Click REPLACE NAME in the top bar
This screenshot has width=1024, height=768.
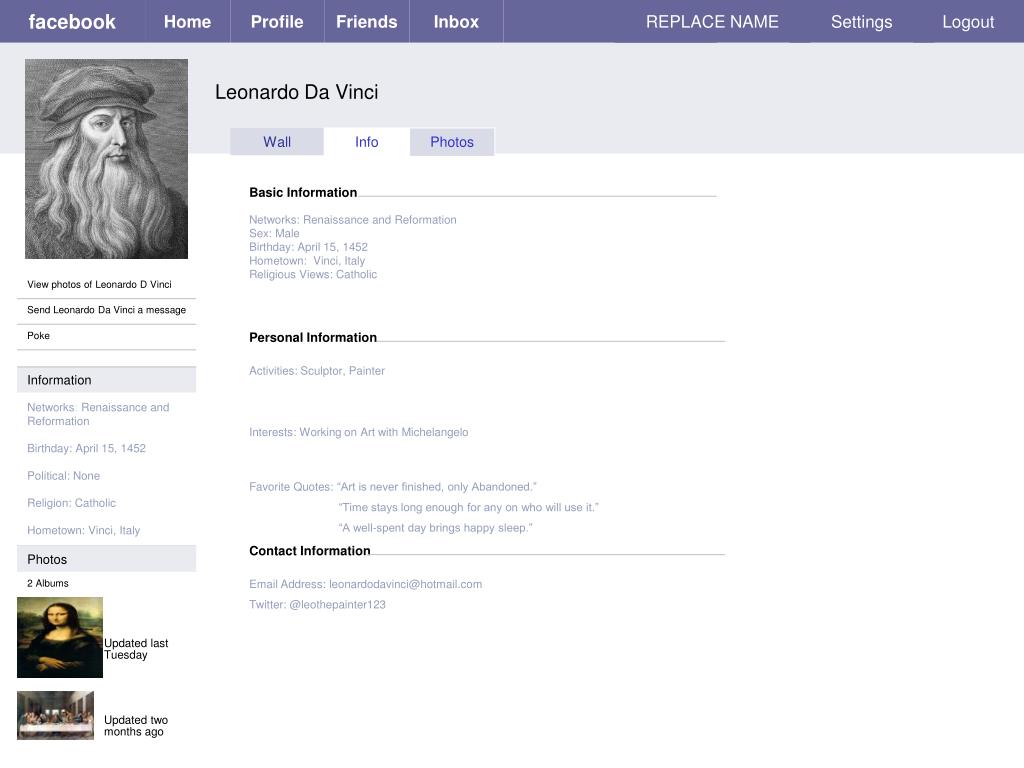[x=712, y=22]
